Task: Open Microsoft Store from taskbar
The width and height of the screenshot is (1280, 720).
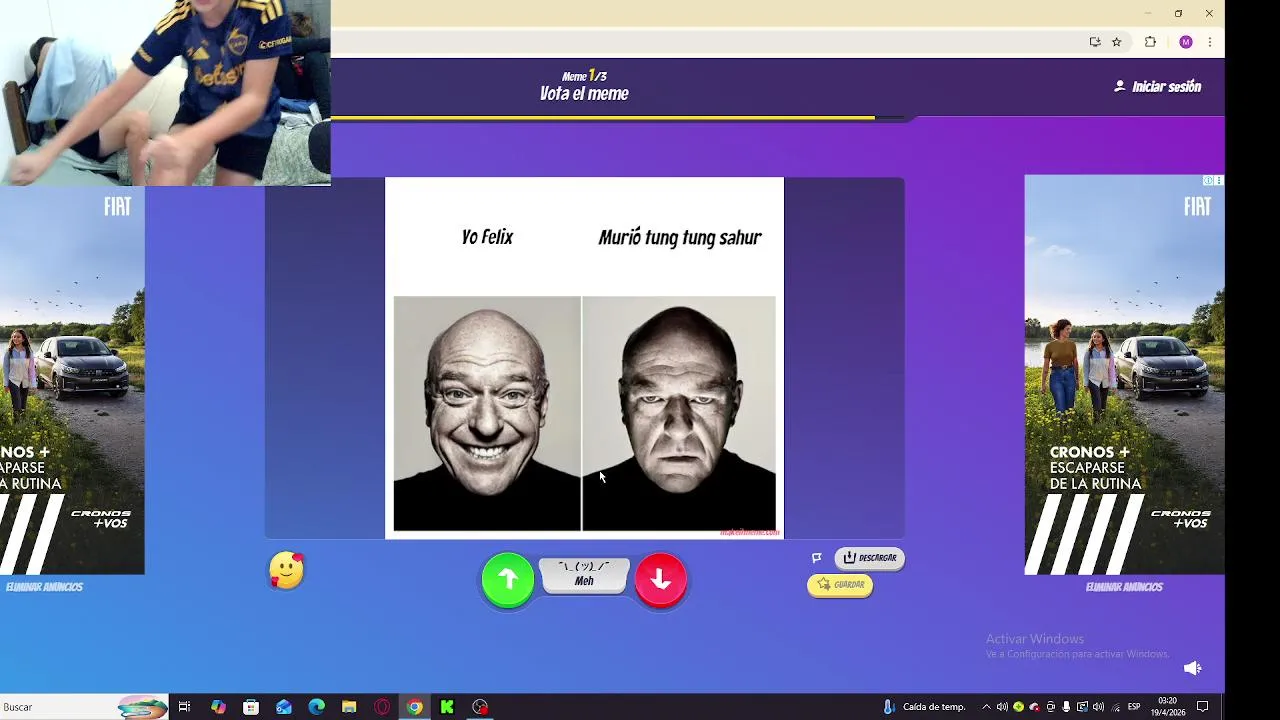Action: 251,707
